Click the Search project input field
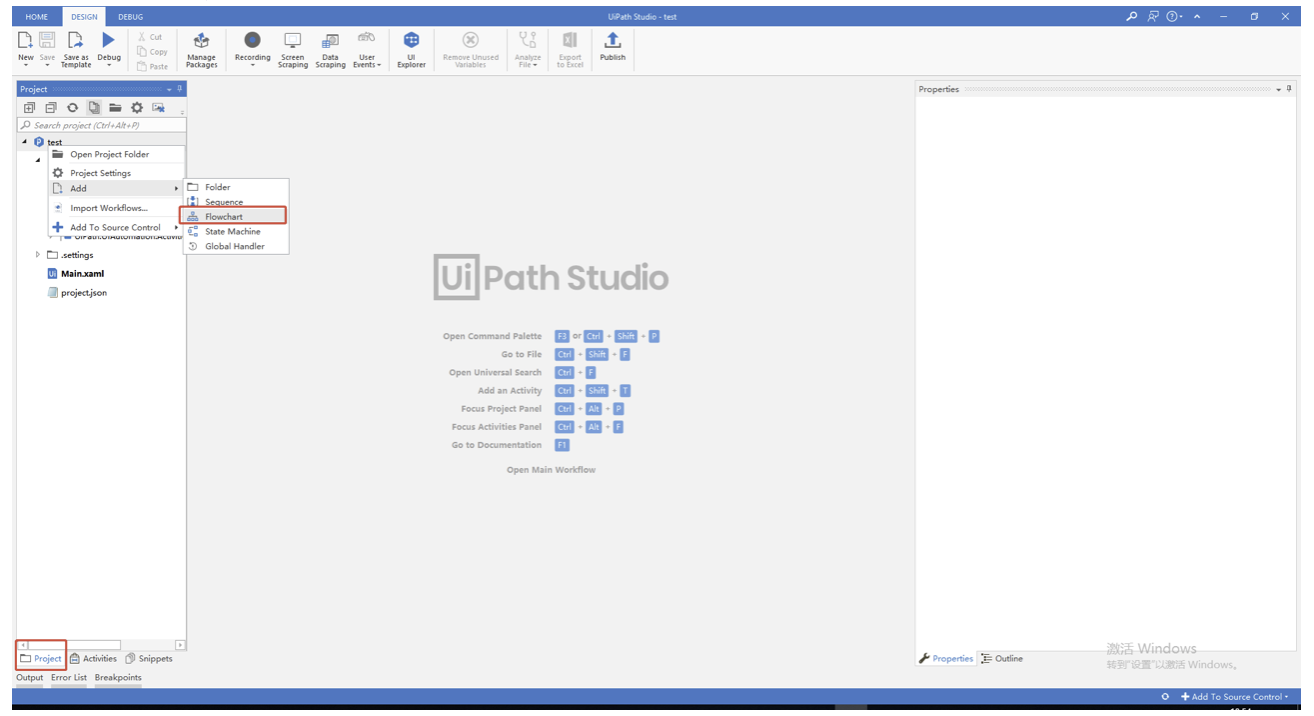Viewport: 1314px width, 716px height. tap(101, 125)
